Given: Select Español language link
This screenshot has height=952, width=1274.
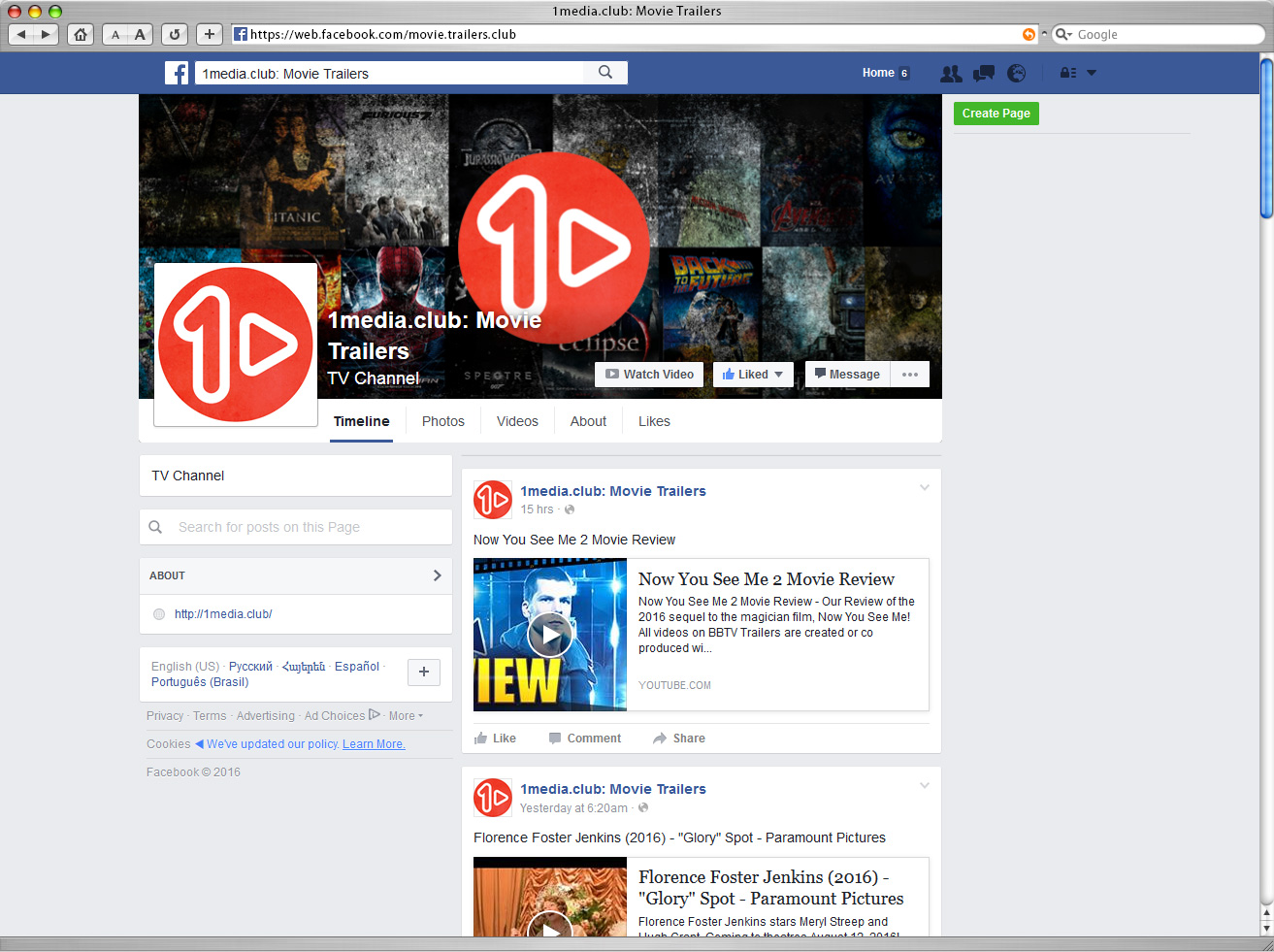Looking at the screenshot, I should coord(357,667).
